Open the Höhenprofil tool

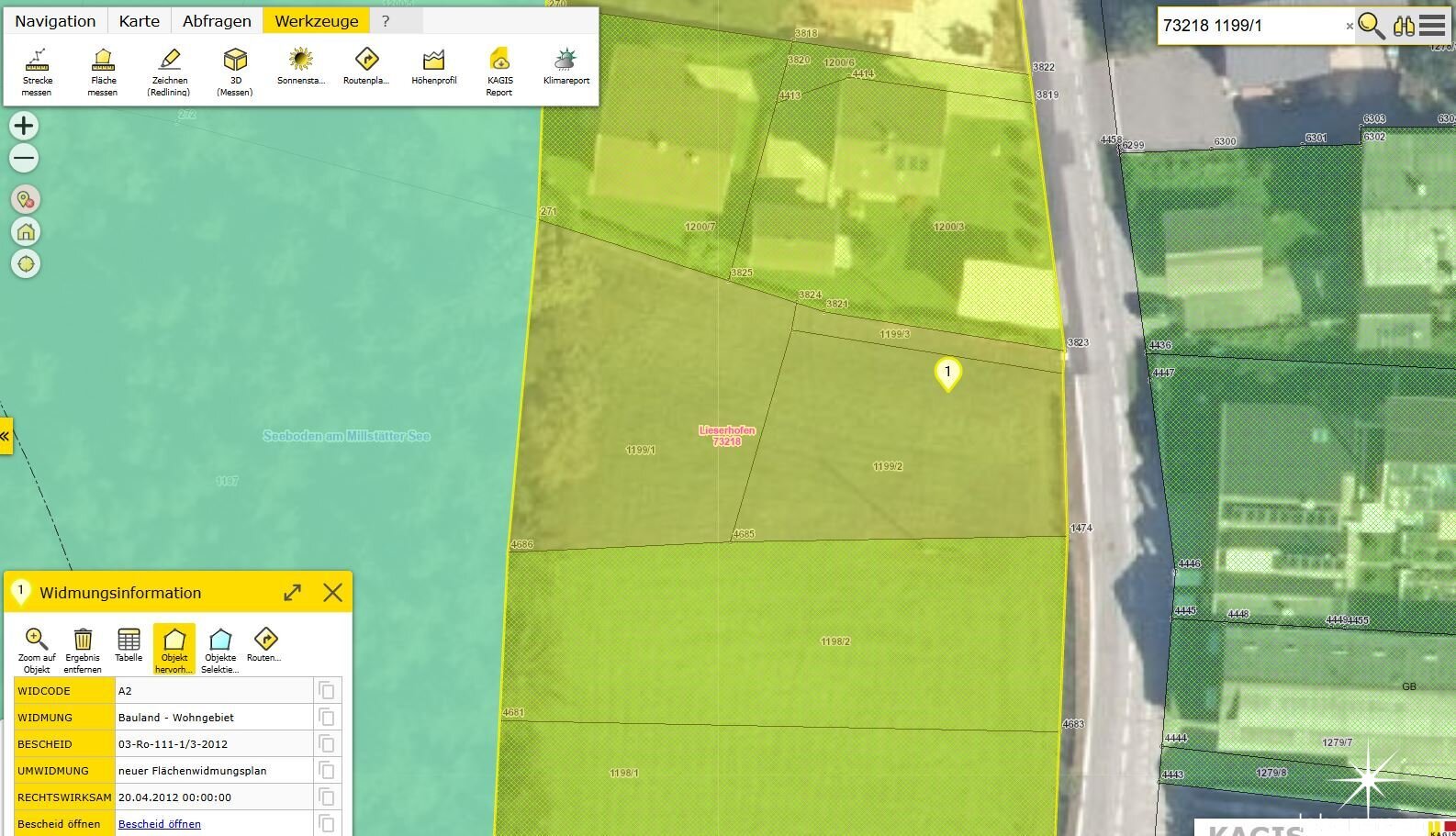pos(433,67)
